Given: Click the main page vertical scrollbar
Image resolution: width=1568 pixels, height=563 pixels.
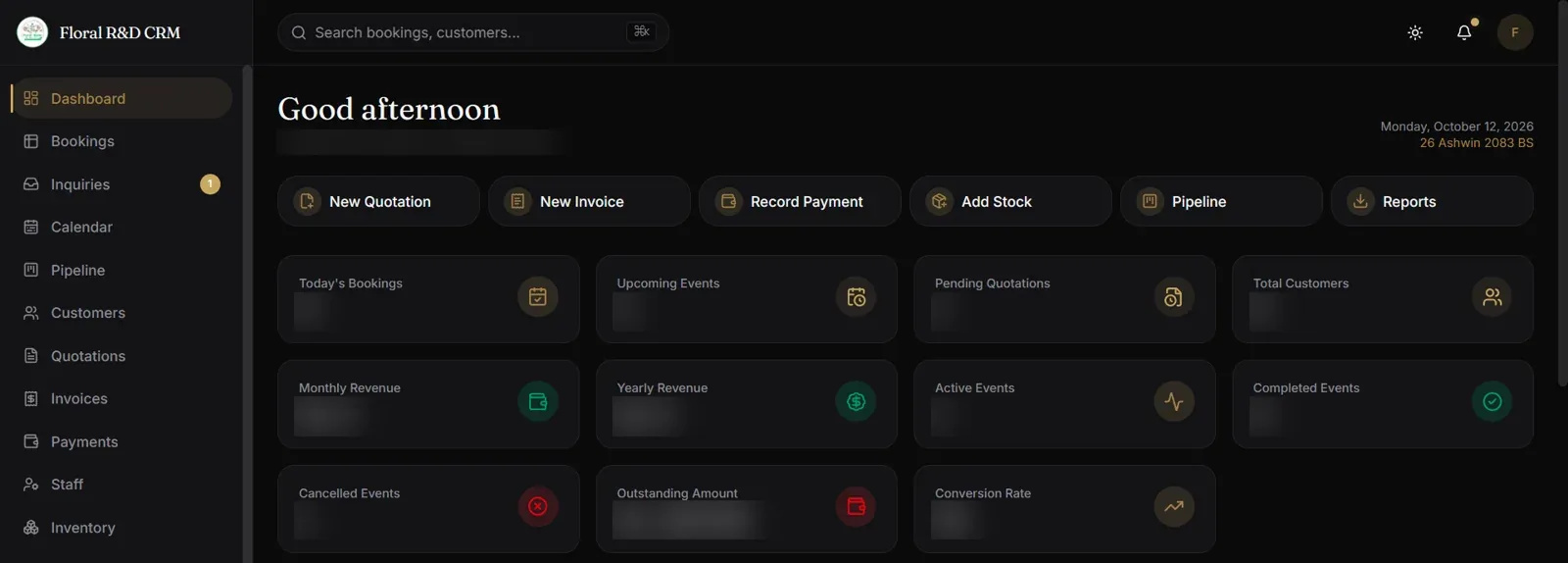Looking at the screenshot, I should pos(1562,193).
